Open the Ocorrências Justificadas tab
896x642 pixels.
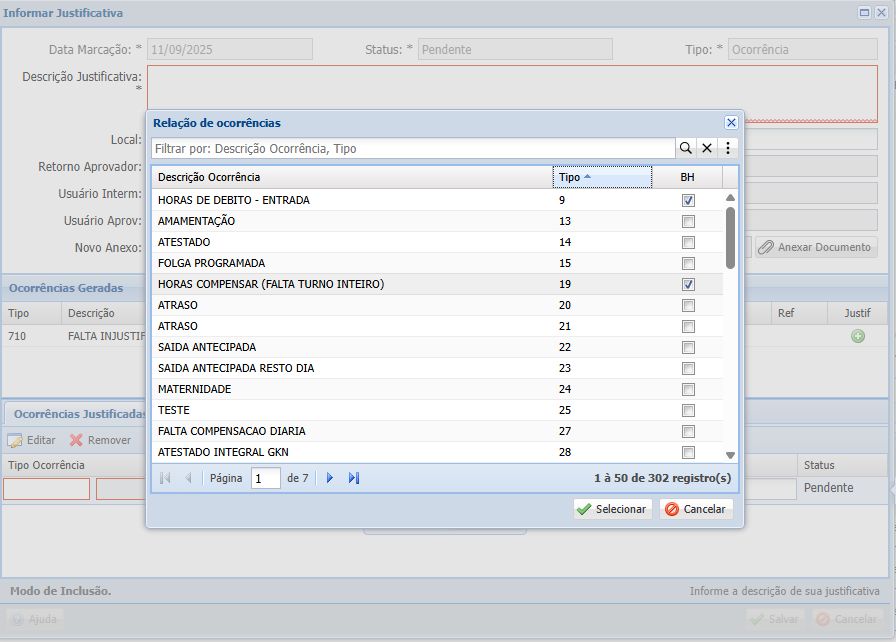79,414
